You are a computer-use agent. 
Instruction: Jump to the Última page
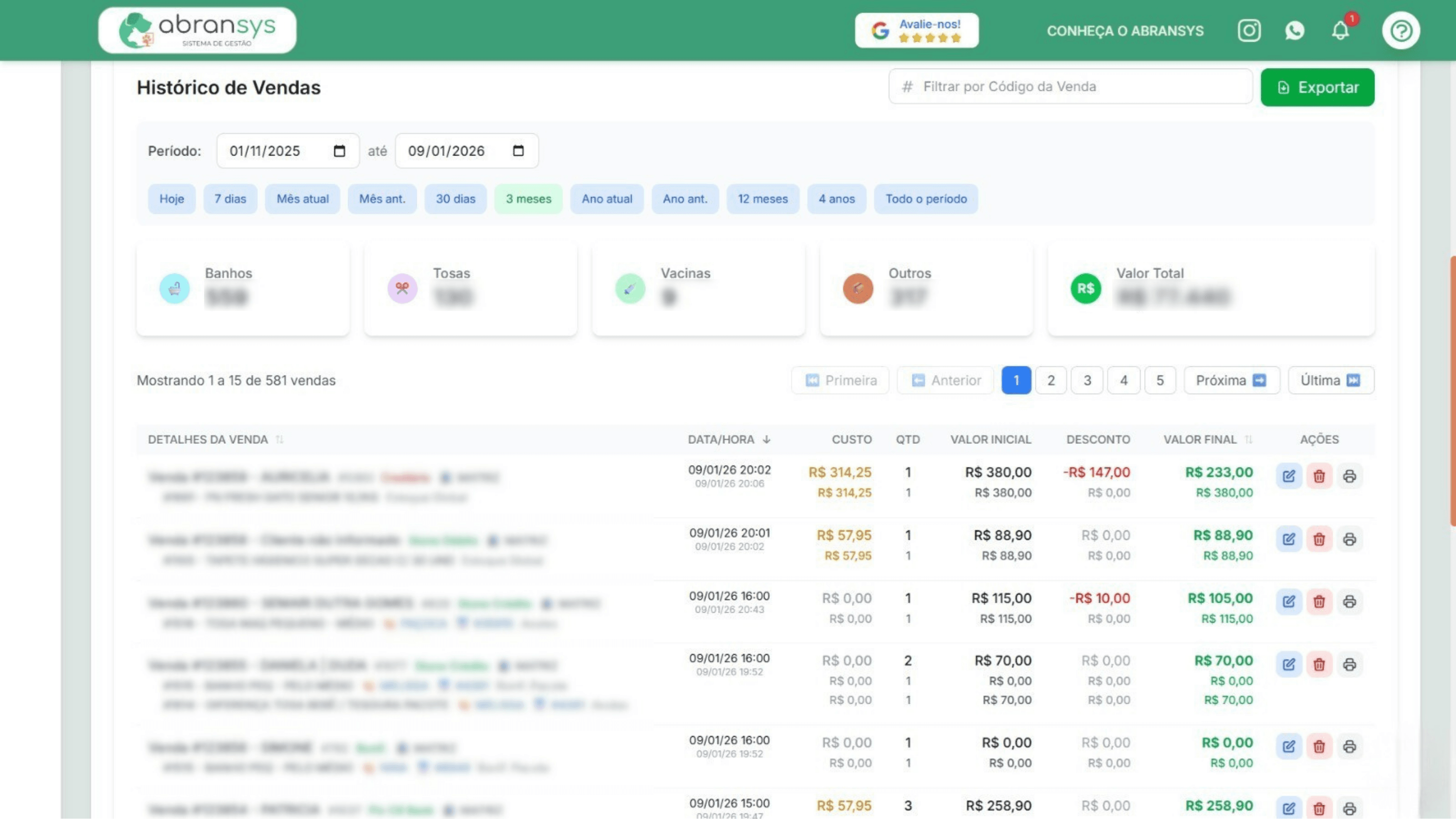point(1330,380)
